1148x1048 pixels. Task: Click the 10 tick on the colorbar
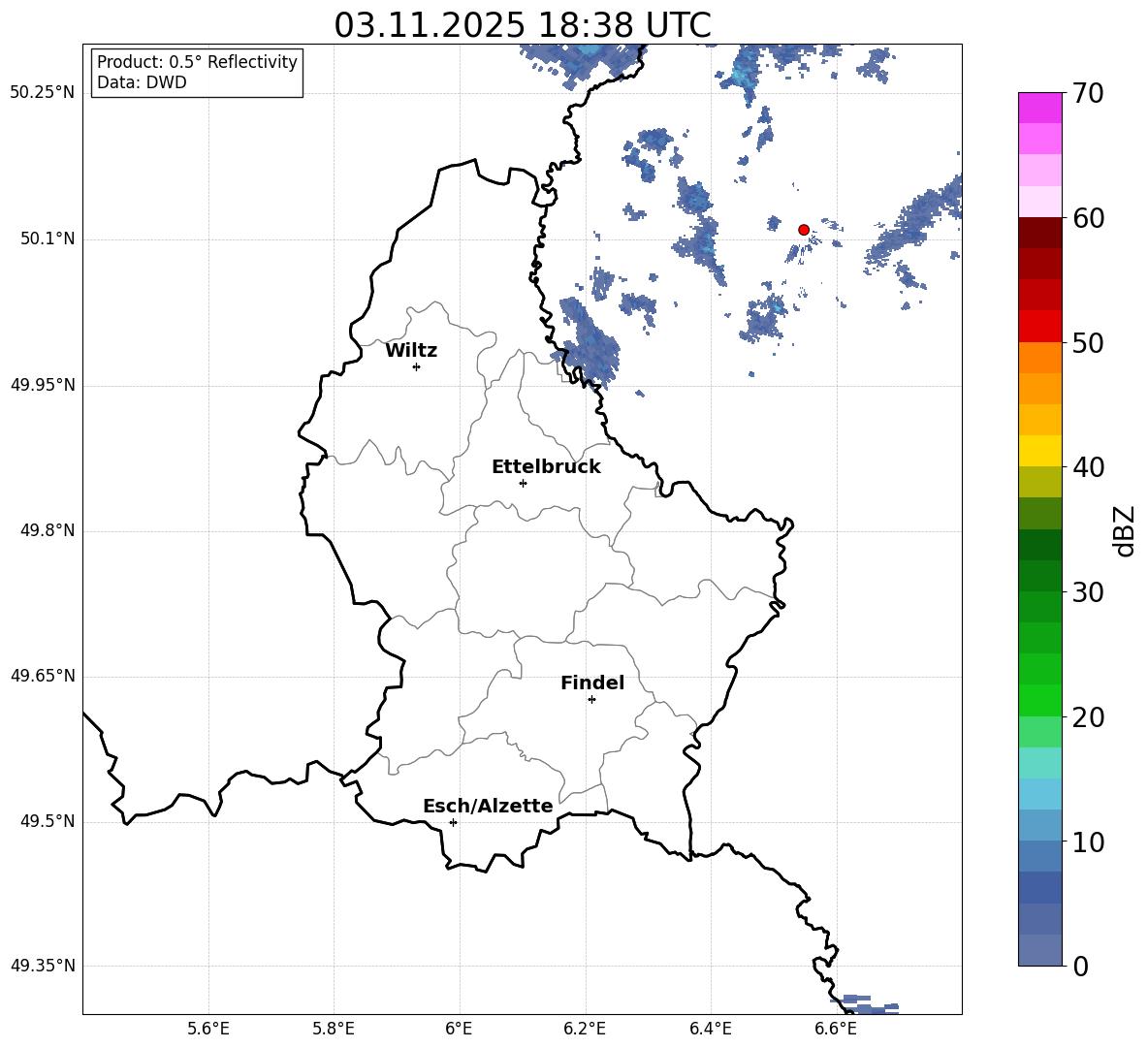coord(1088,842)
